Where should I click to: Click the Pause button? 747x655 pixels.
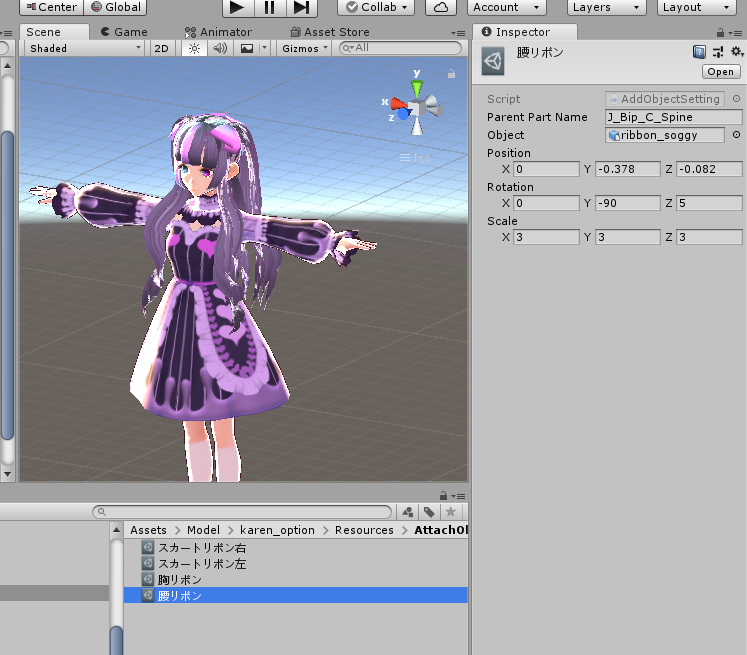click(x=269, y=7)
